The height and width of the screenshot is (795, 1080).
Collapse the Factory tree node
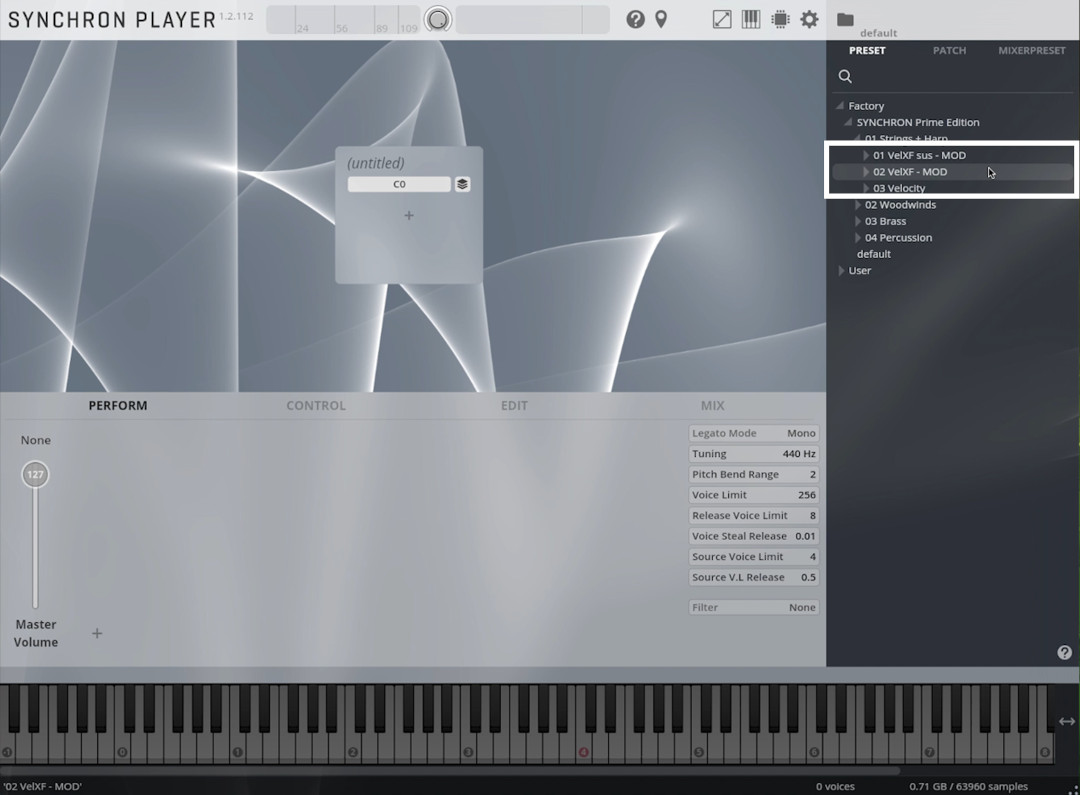pyautogui.click(x=840, y=105)
